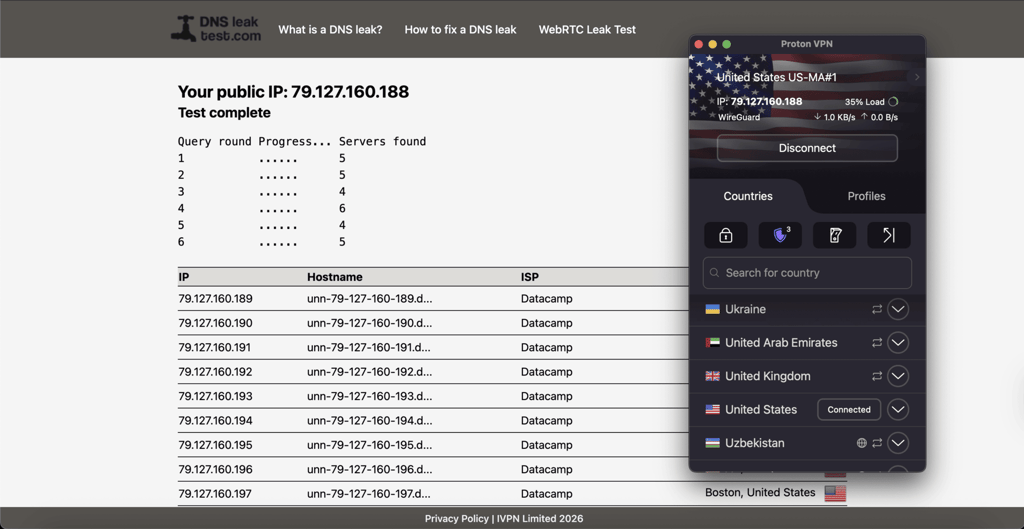The height and width of the screenshot is (529, 1024).
Task: Click IP cell 79.127.160.189
Action: (x=216, y=299)
